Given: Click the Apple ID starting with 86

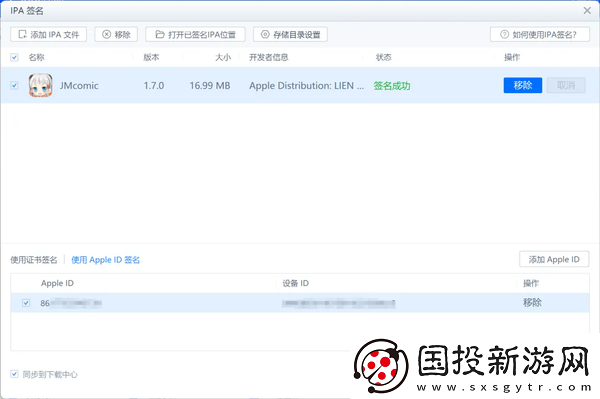Looking at the screenshot, I should tap(71, 303).
